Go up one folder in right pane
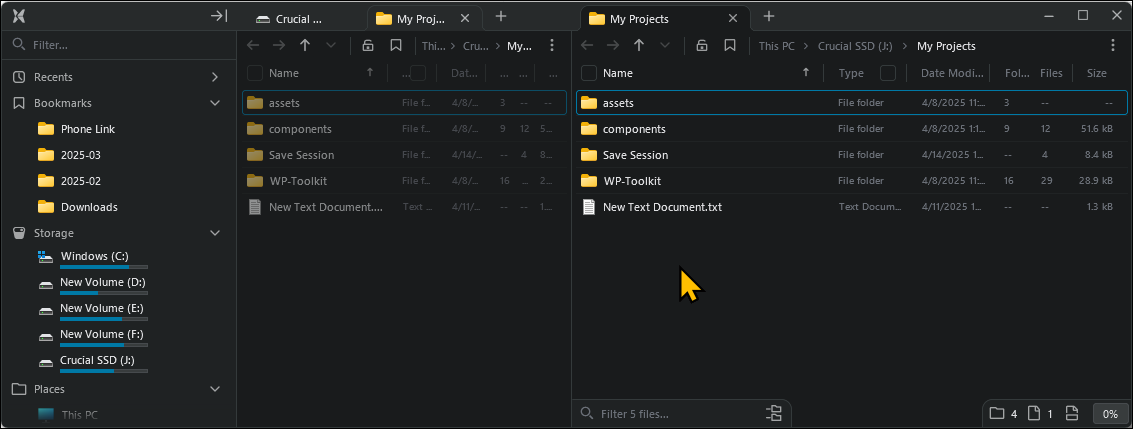Viewport: 1133px width, 429px height. (x=639, y=46)
